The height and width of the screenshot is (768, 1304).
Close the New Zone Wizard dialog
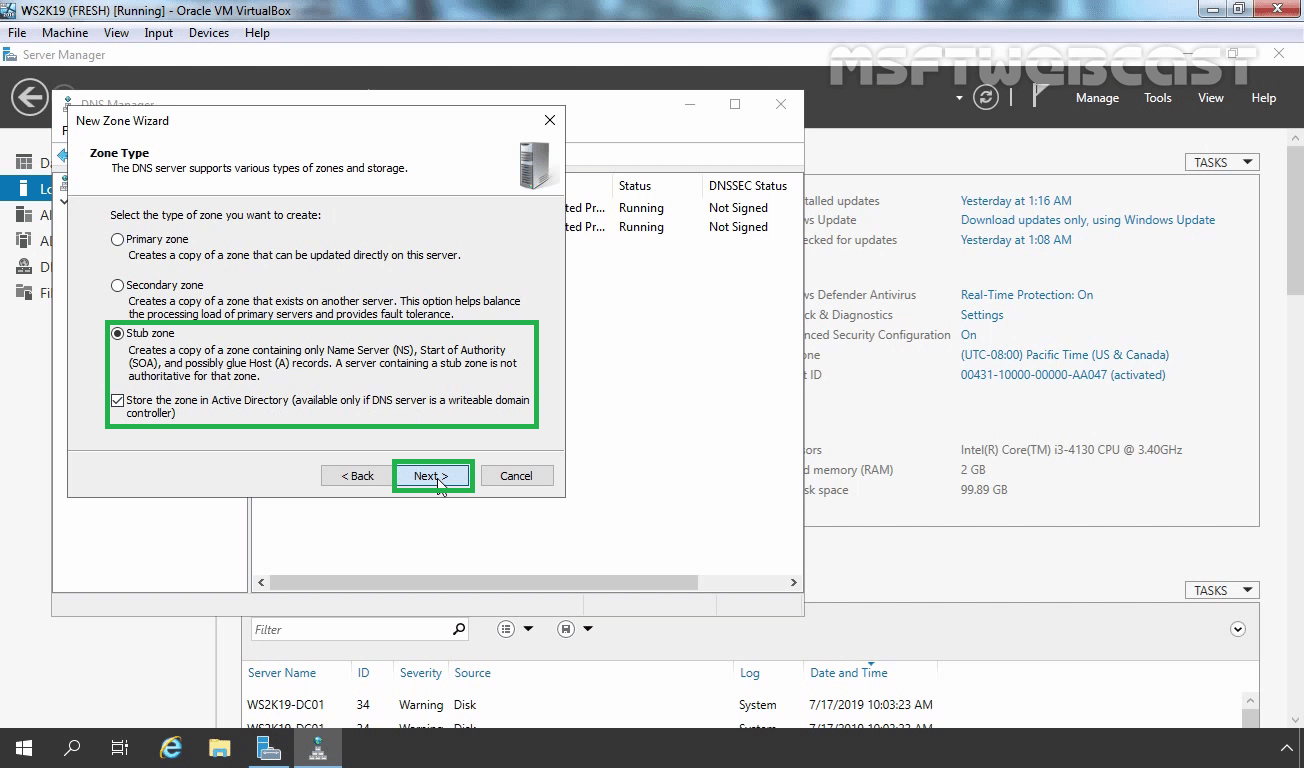coord(549,120)
